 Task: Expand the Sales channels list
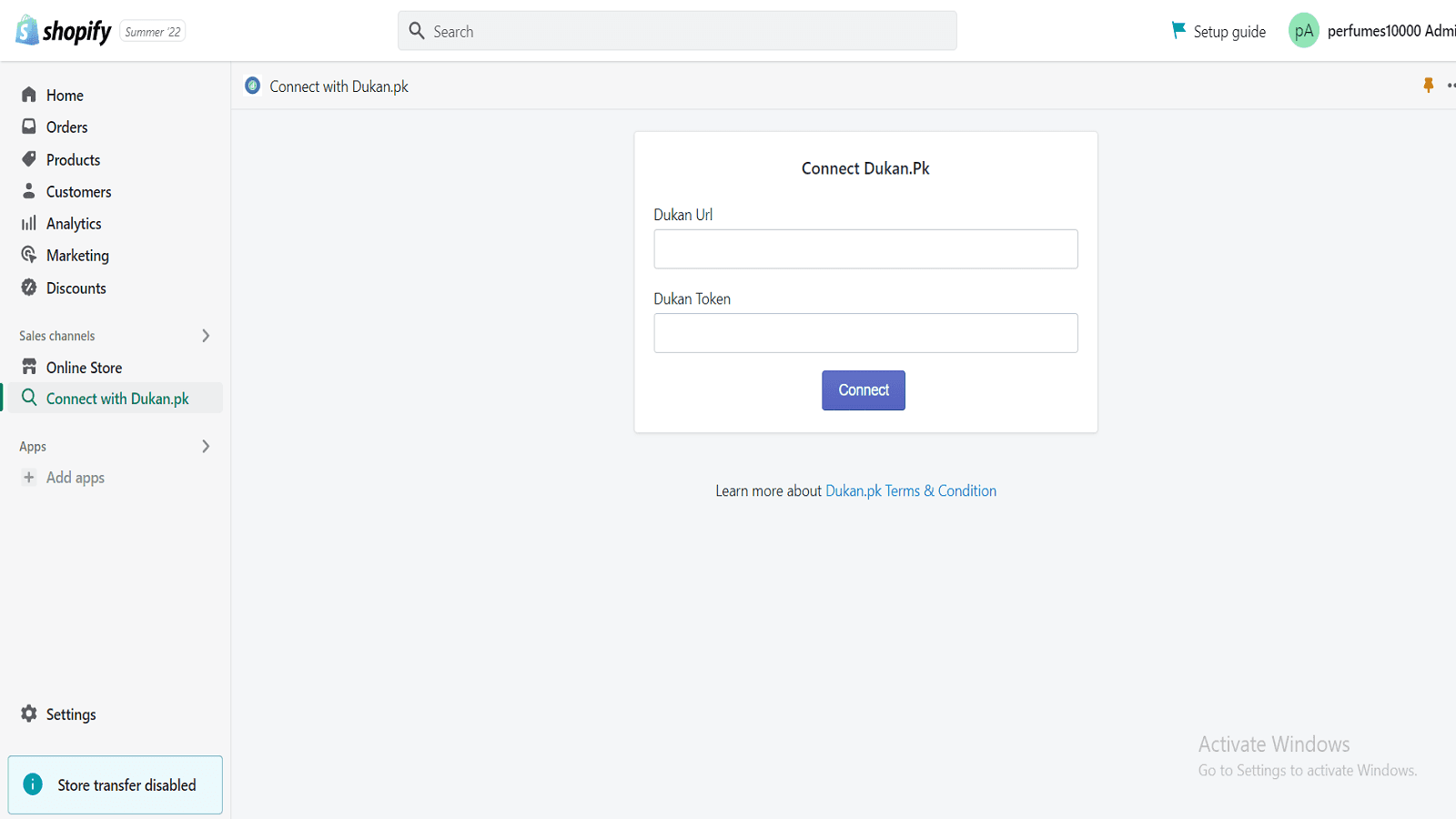click(207, 335)
